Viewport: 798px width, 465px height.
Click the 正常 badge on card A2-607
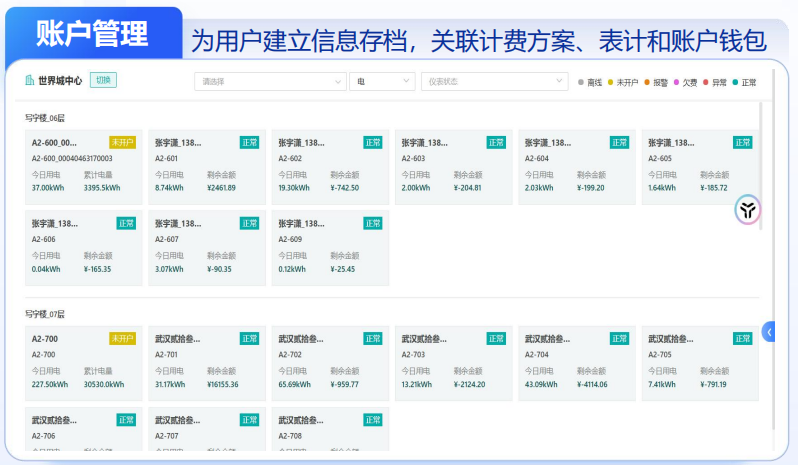(249, 223)
